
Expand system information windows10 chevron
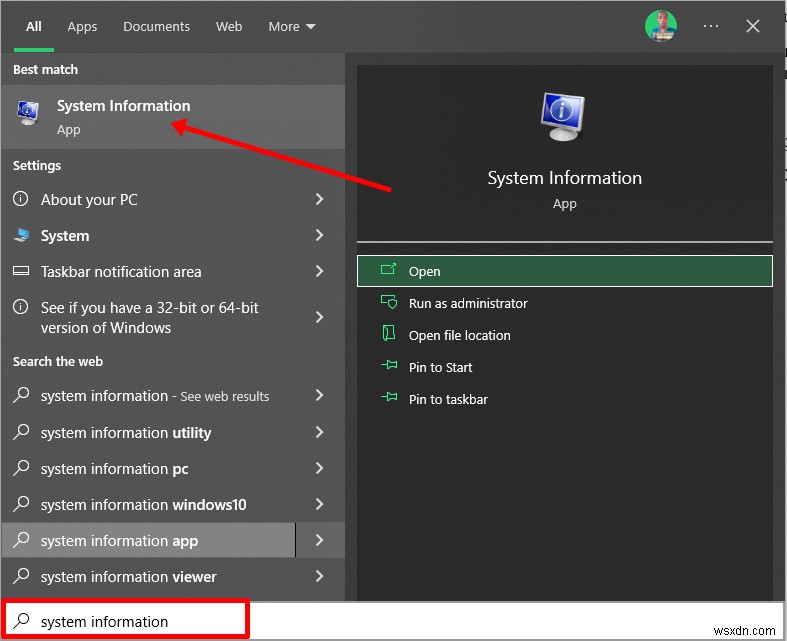[x=319, y=504]
